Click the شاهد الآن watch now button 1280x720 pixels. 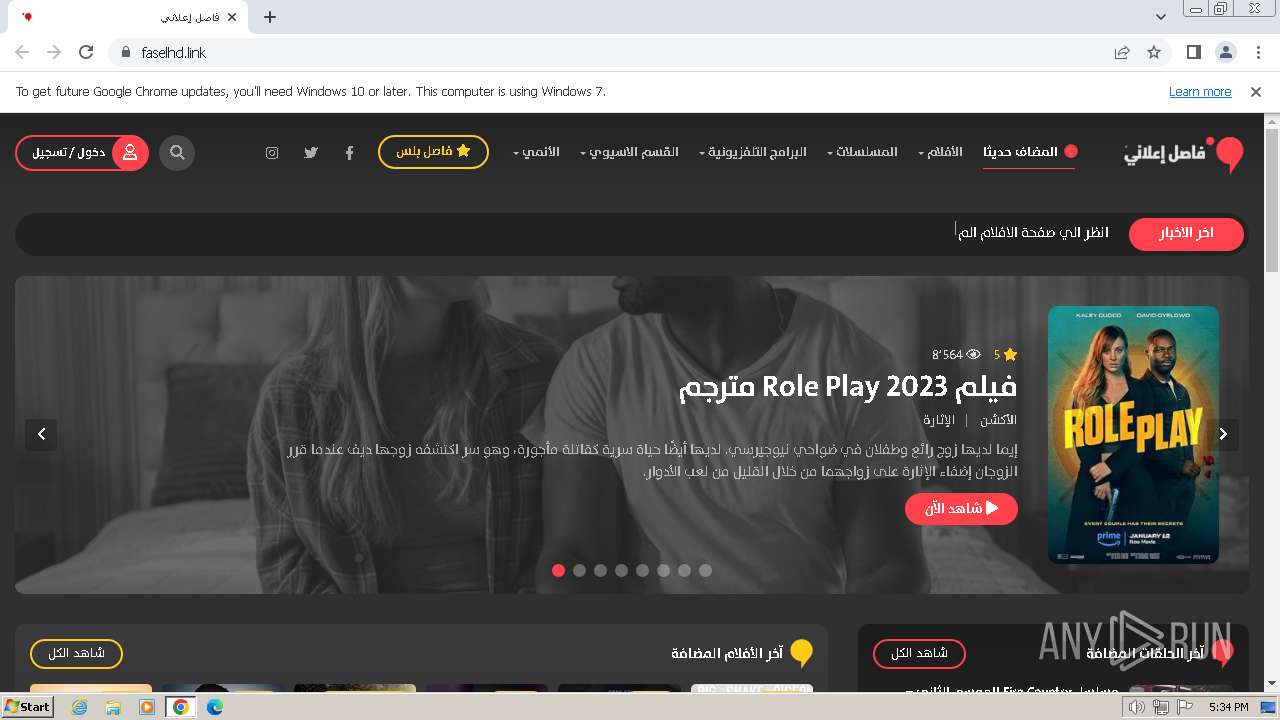tap(961, 508)
